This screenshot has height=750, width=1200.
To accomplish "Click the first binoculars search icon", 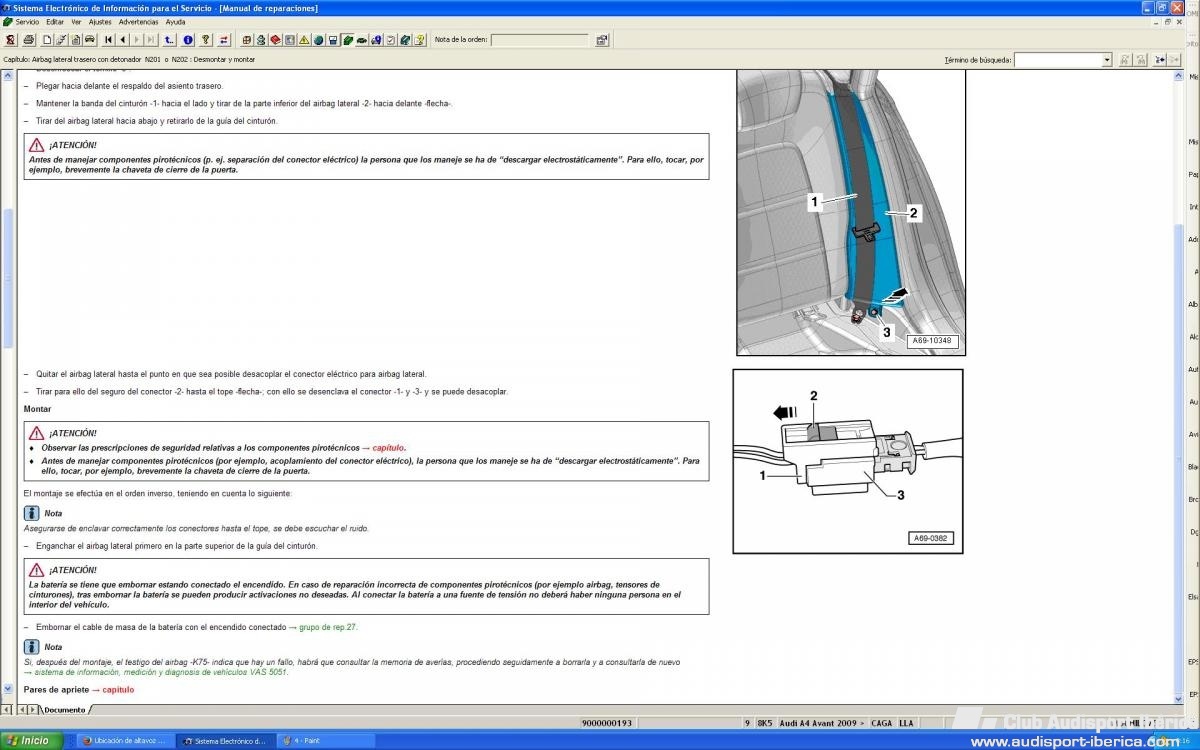I will tap(1127, 60).
